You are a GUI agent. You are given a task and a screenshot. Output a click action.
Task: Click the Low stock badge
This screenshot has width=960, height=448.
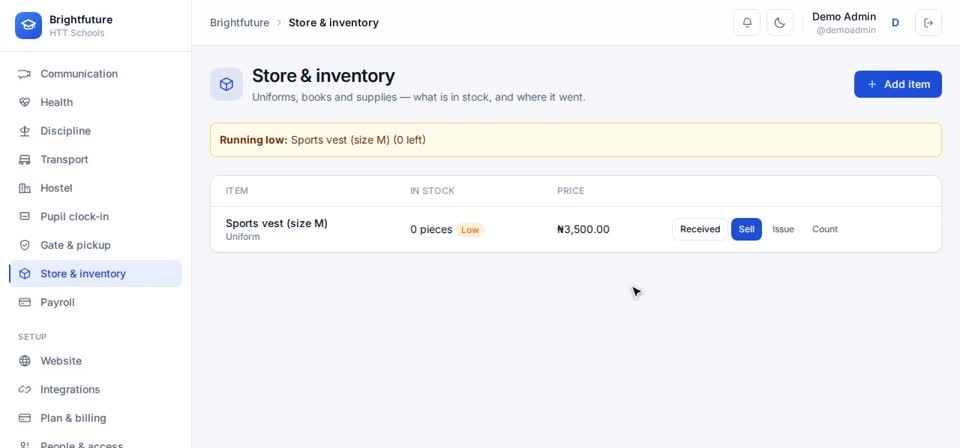470,230
